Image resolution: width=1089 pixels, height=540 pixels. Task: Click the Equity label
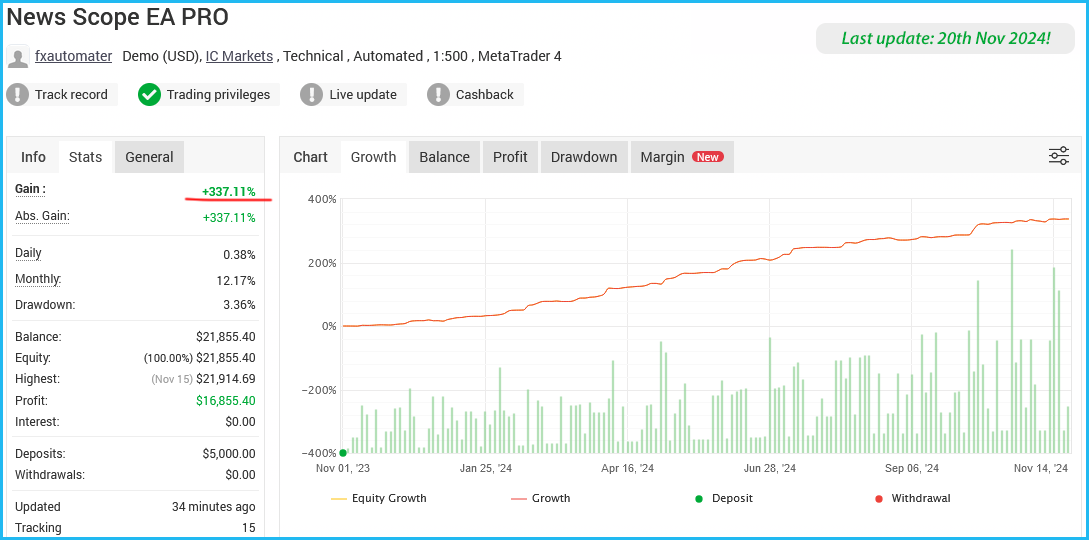point(33,358)
